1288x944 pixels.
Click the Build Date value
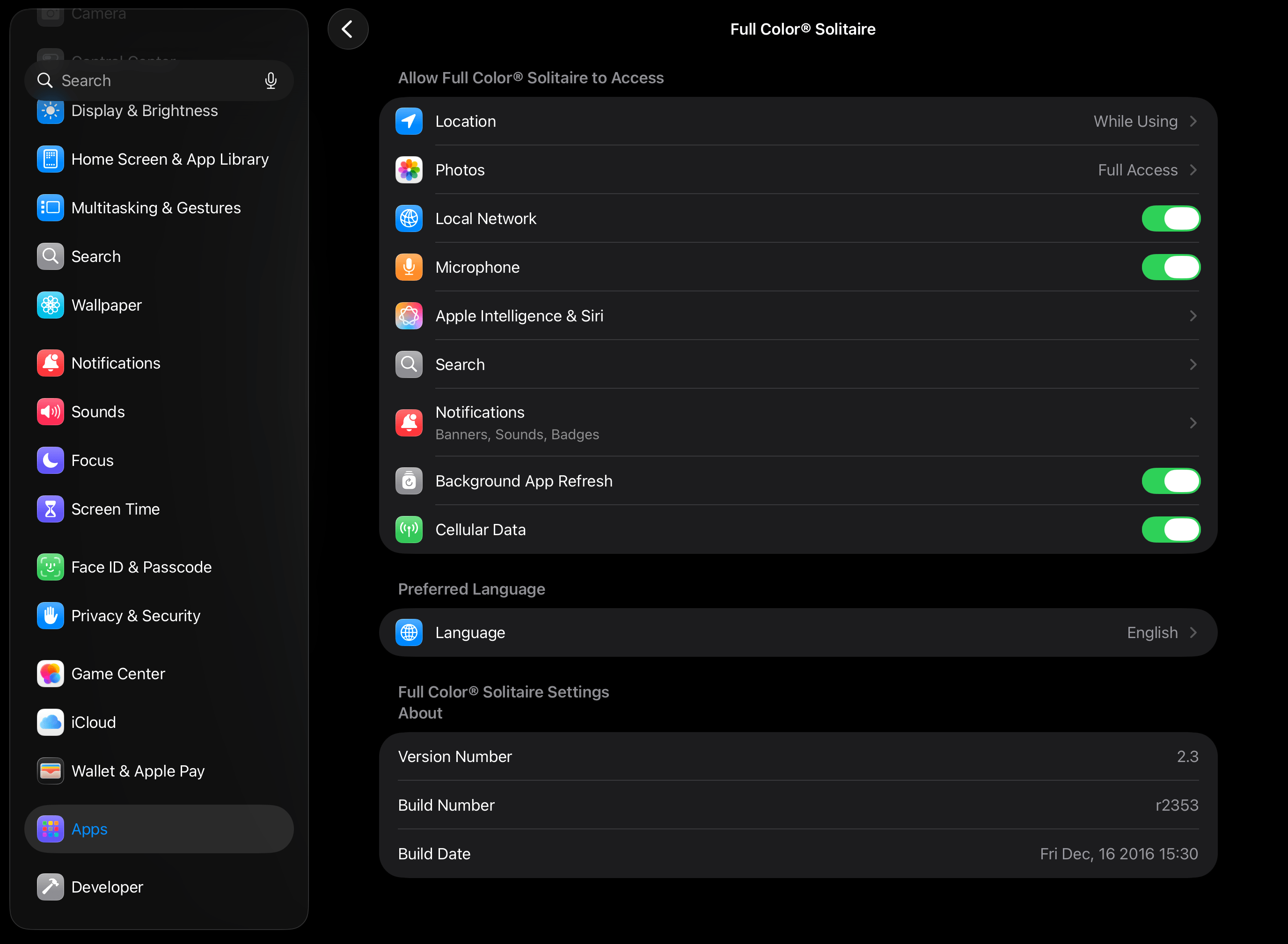pyautogui.click(x=1119, y=854)
